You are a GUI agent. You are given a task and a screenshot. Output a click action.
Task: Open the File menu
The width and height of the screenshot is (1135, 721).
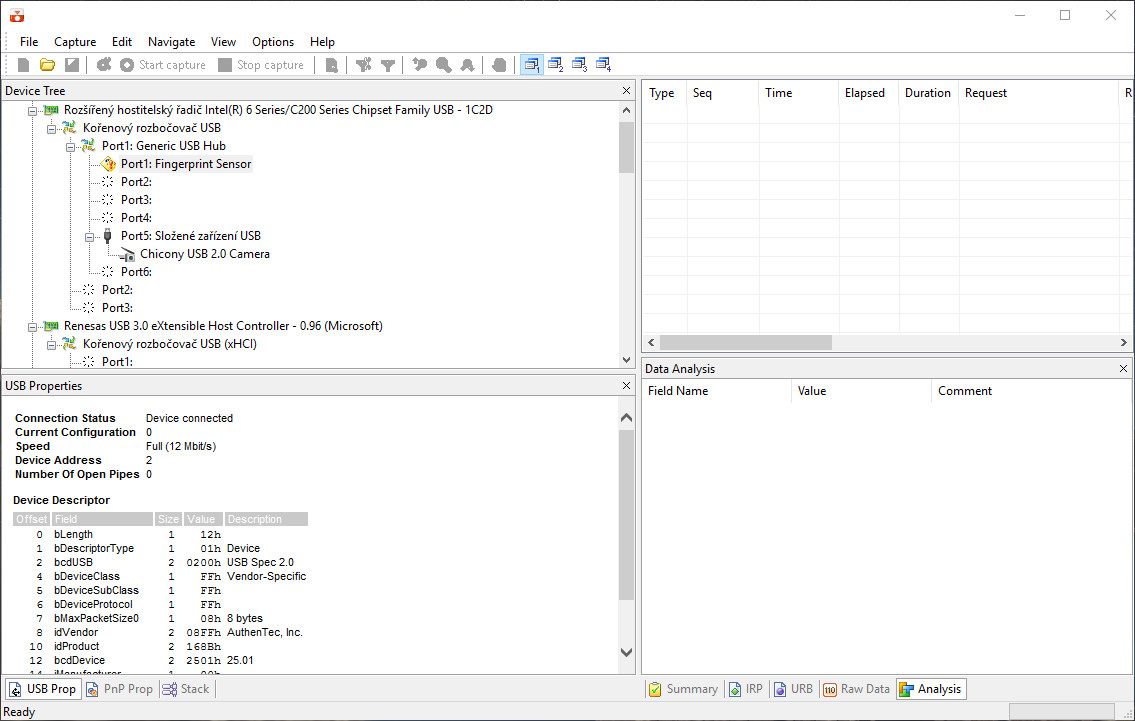[29, 42]
